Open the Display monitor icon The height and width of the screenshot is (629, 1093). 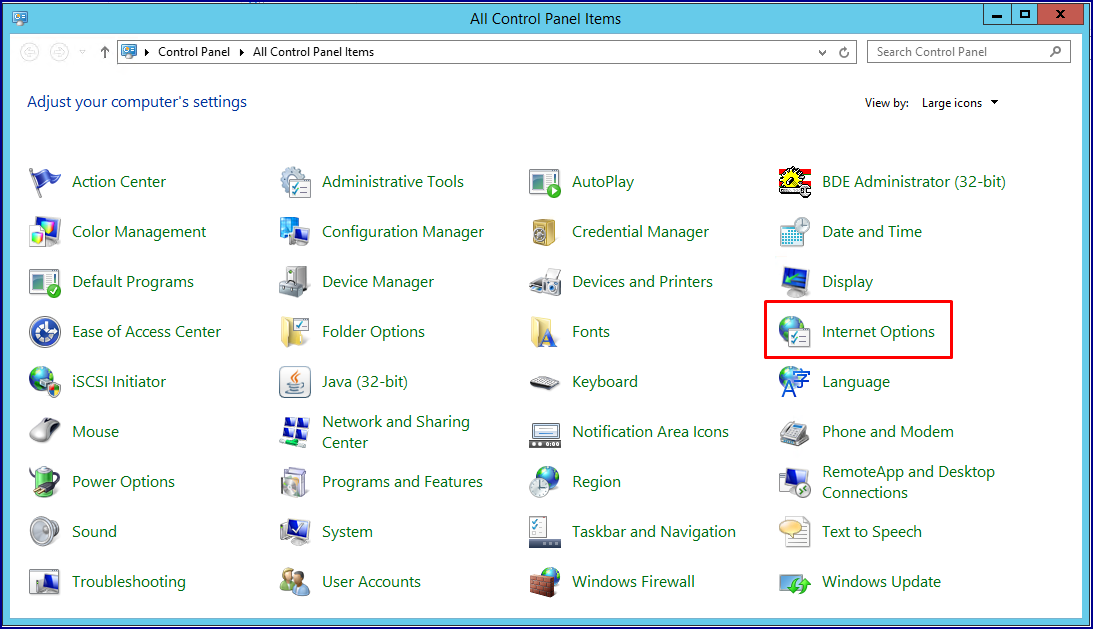(795, 282)
